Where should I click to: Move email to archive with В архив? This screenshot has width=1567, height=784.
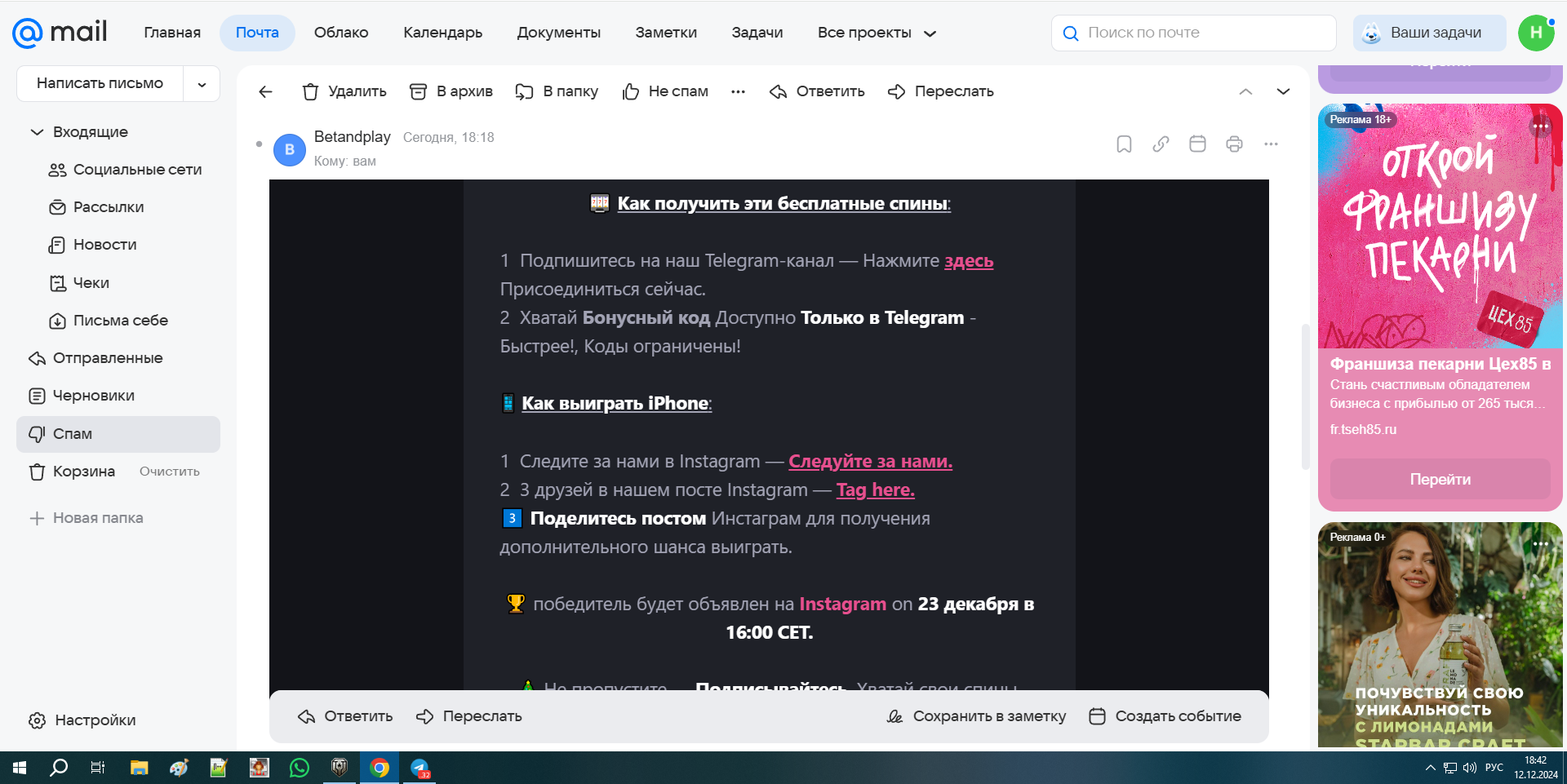[x=451, y=91]
